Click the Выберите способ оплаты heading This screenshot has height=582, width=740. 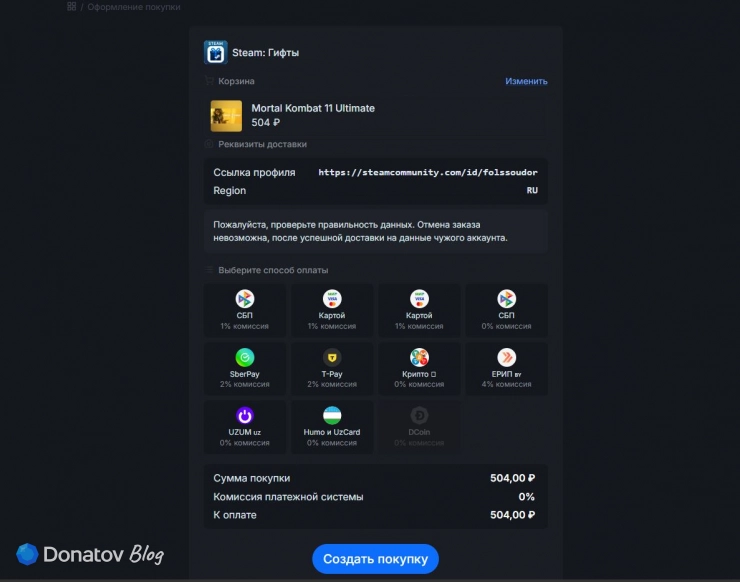[273, 270]
